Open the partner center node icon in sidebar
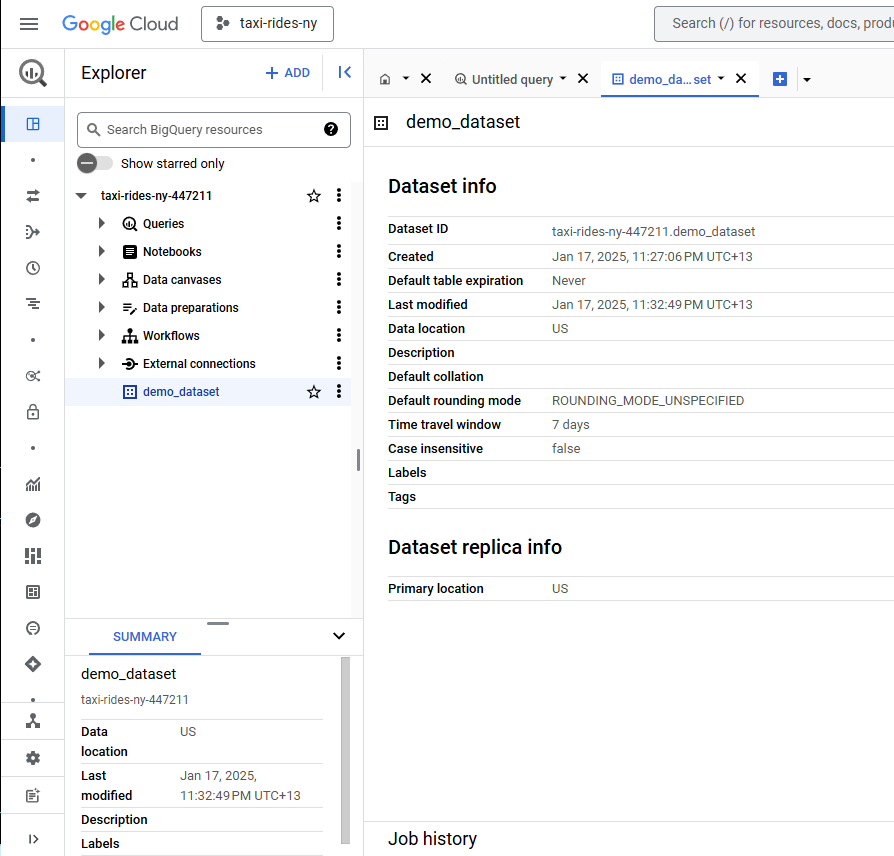This screenshot has height=856, width=894. (x=33, y=721)
